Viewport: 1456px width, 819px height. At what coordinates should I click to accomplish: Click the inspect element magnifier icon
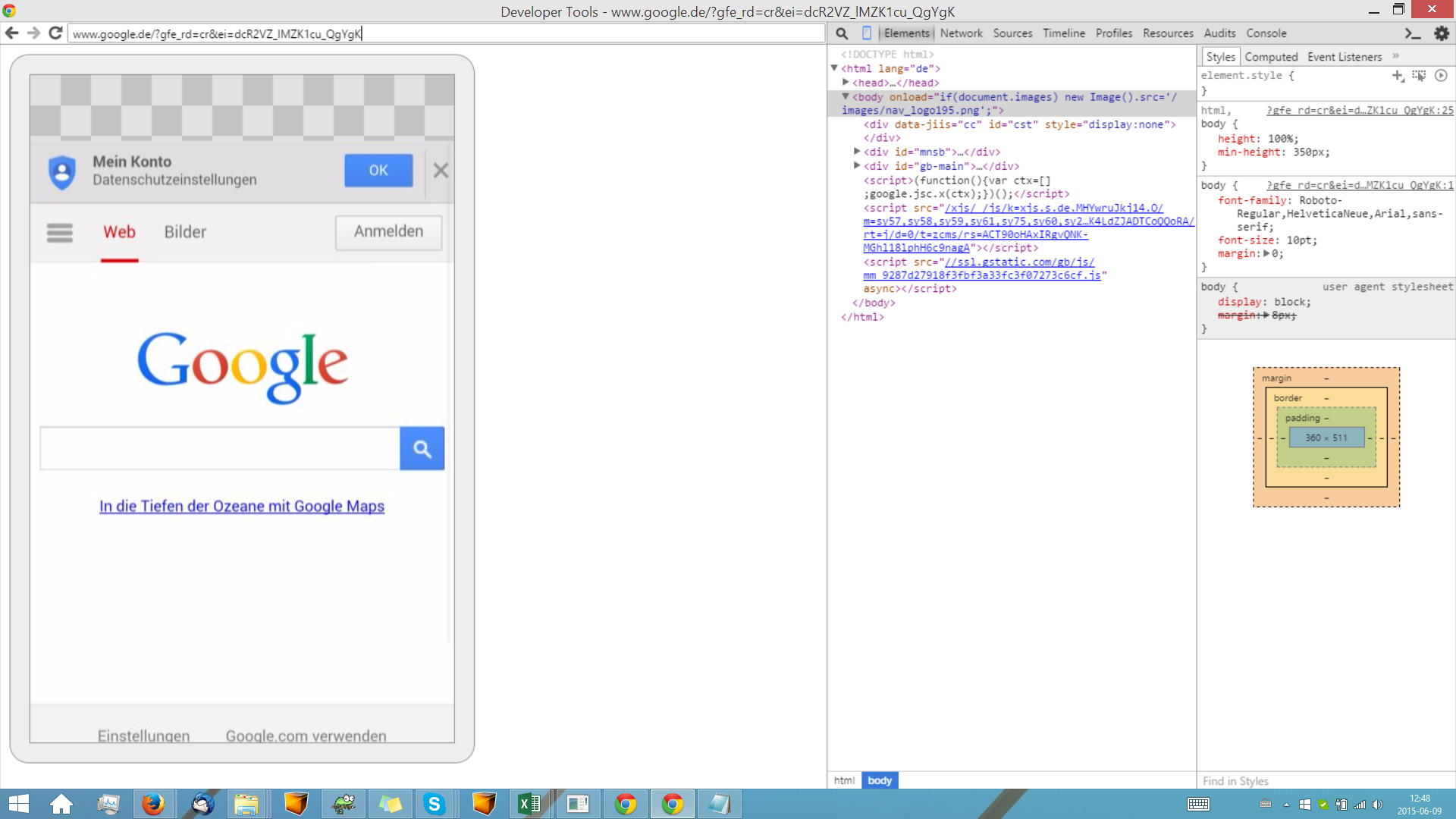(x=842, y=33)
